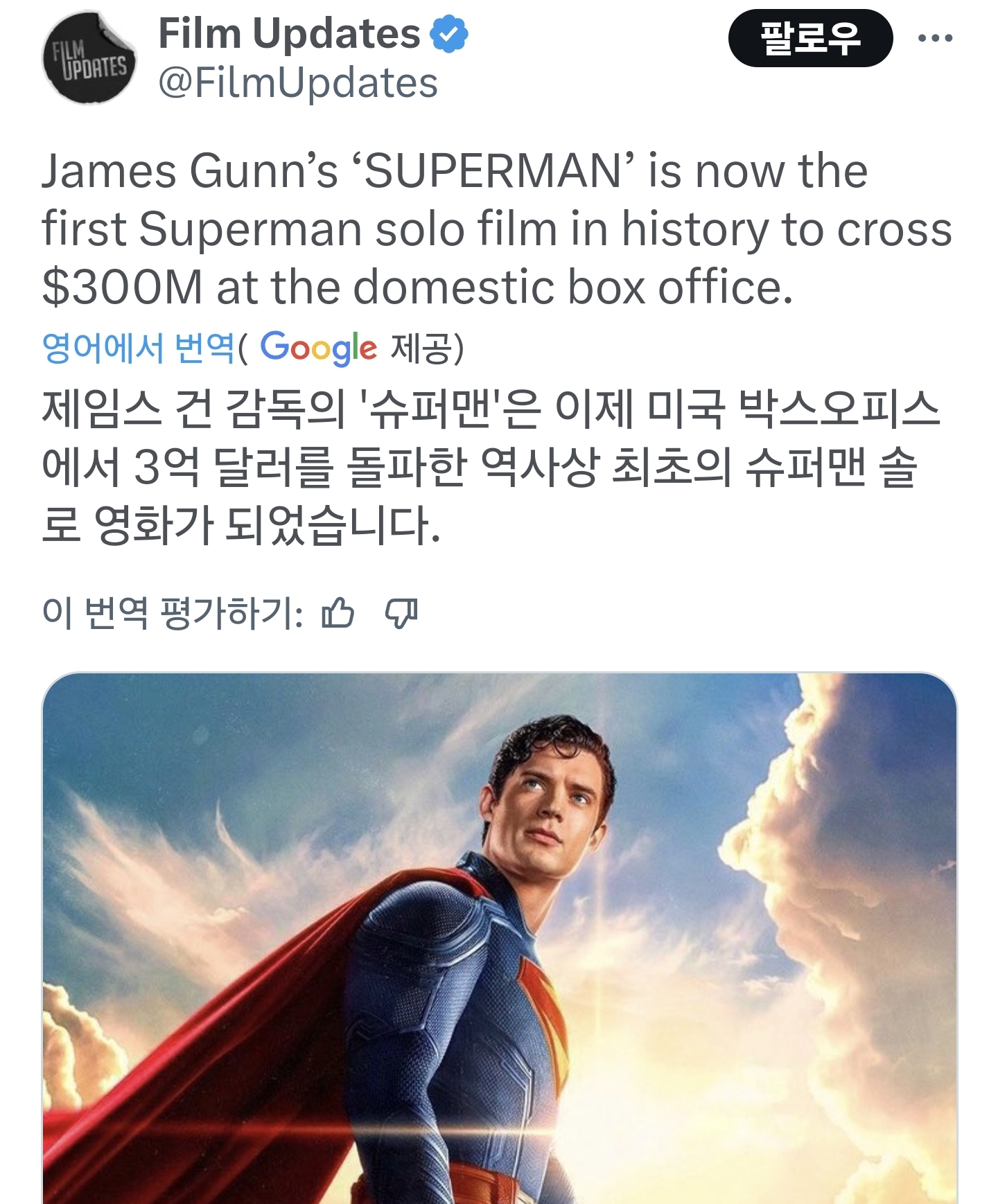Rate the translation with thumbs up
The image size is (998, 1204).
338,613
